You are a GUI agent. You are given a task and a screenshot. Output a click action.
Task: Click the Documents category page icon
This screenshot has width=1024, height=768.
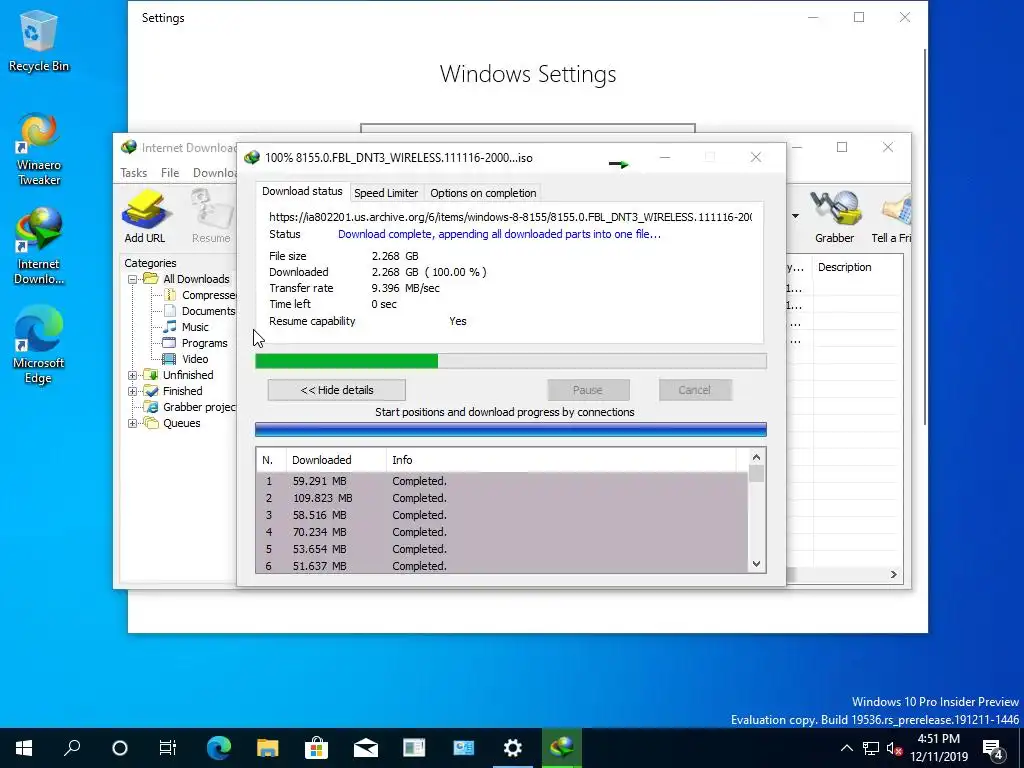[170, 311]
